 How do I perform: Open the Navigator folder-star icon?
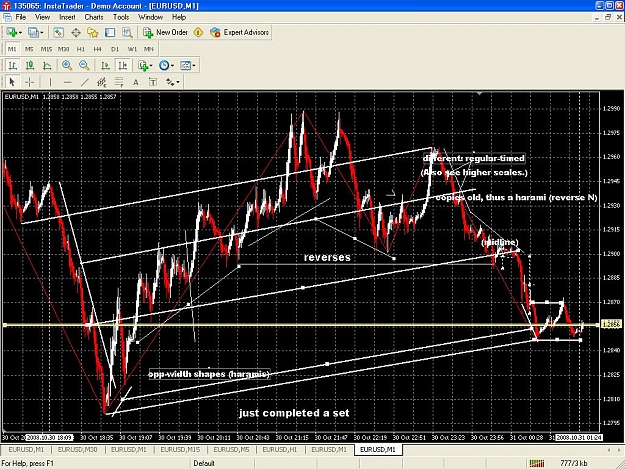92,33
